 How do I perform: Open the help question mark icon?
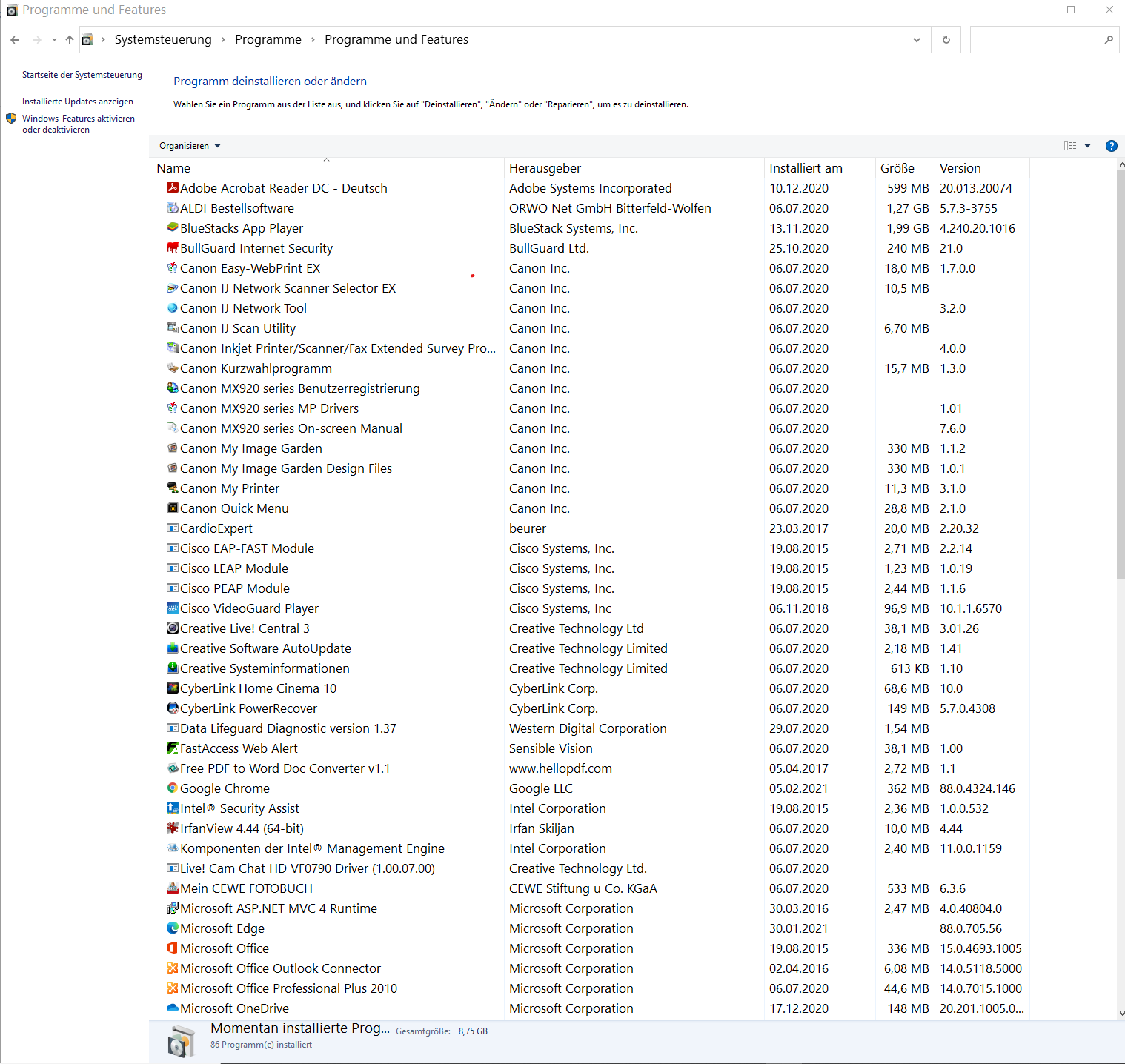coord(1111,146)
